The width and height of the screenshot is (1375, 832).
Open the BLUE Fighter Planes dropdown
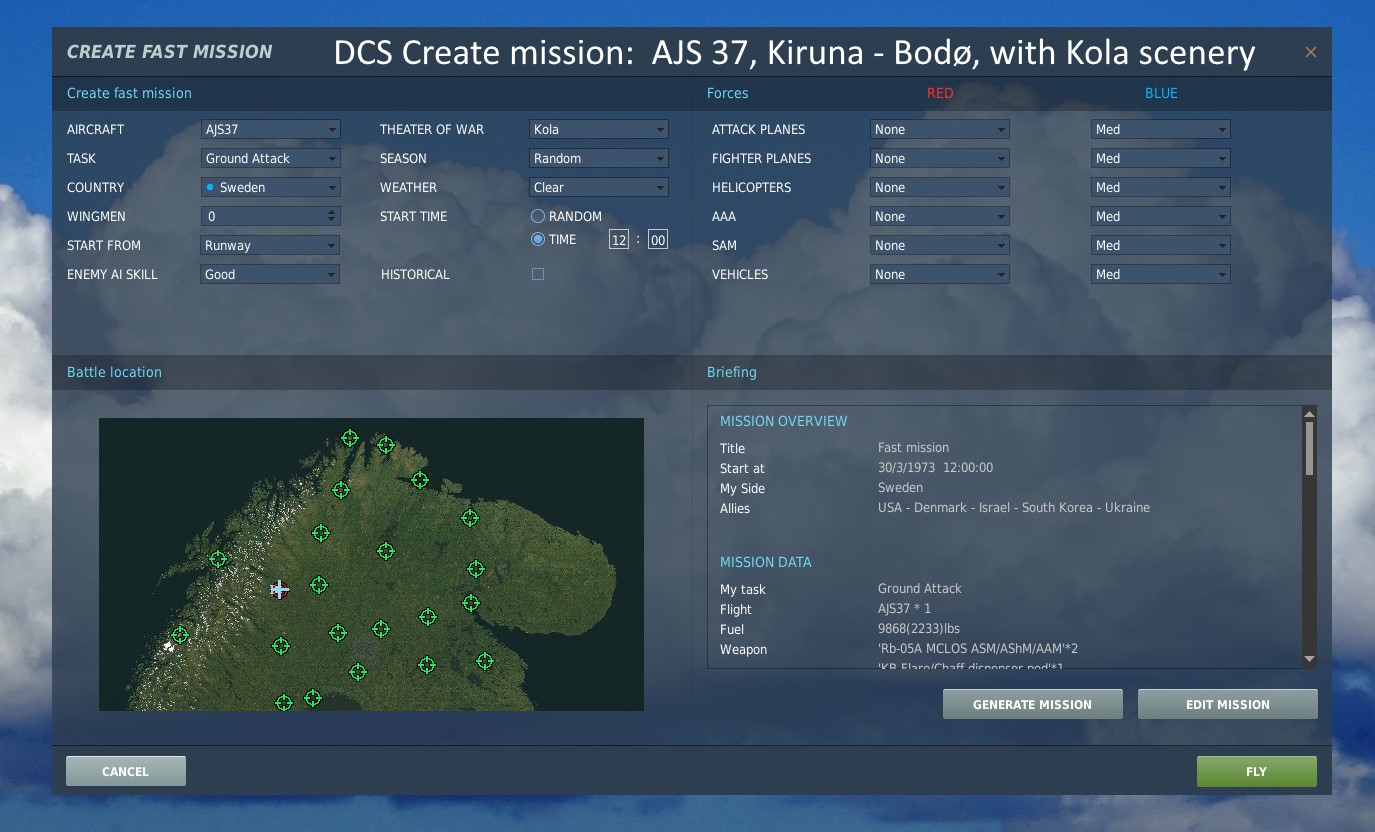(x=1160, y=158)
